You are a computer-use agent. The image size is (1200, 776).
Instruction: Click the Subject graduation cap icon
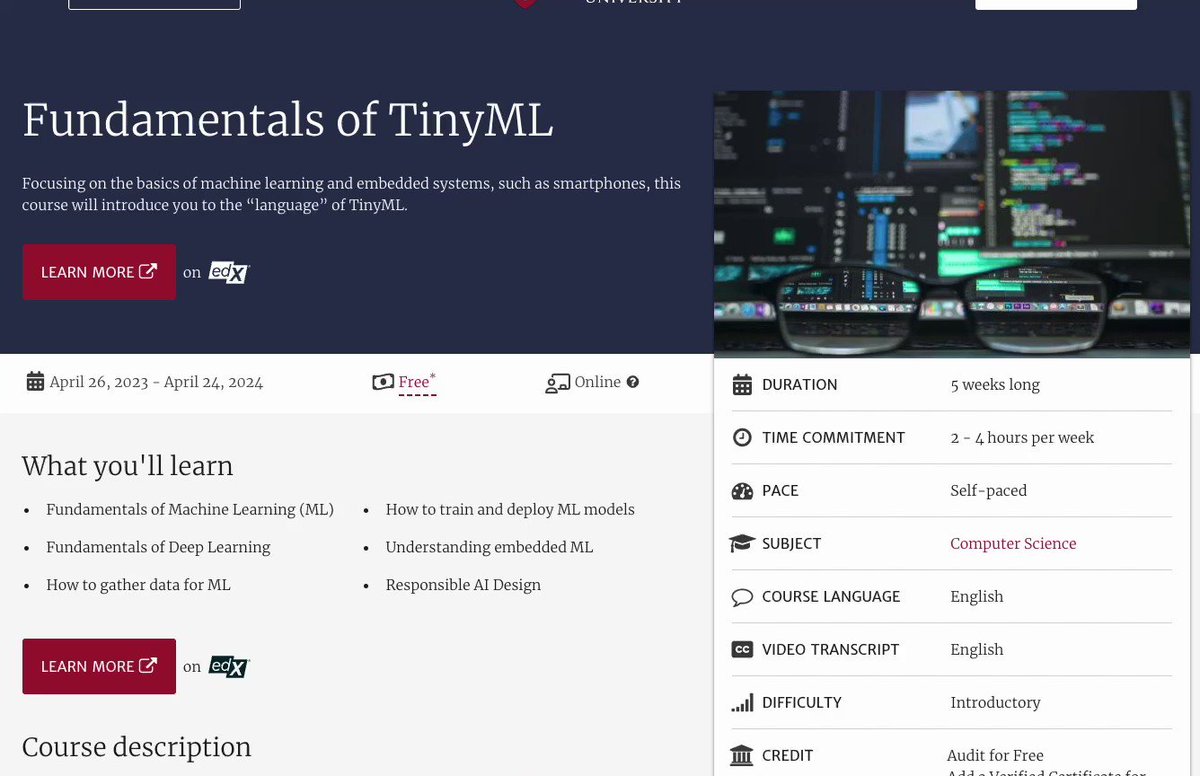pos(742,544)
